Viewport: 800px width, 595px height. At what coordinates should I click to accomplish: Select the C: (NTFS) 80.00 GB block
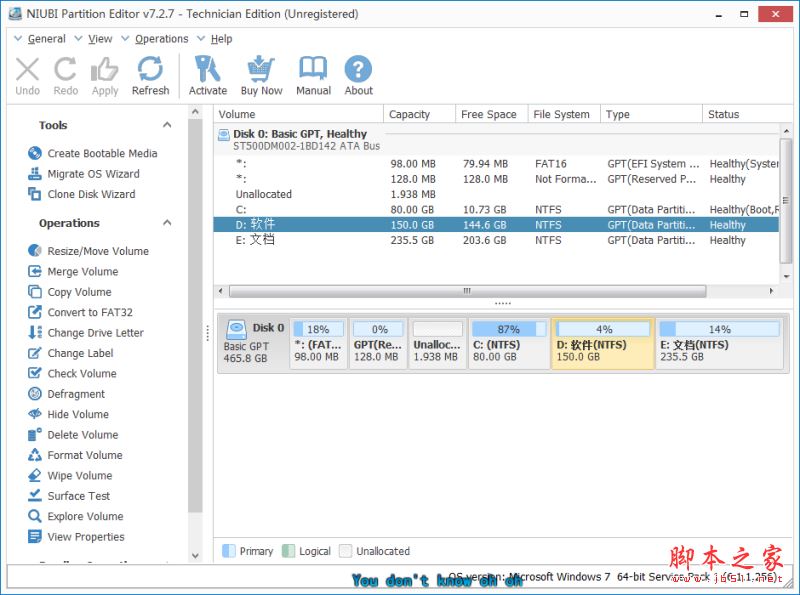point(509,343)
